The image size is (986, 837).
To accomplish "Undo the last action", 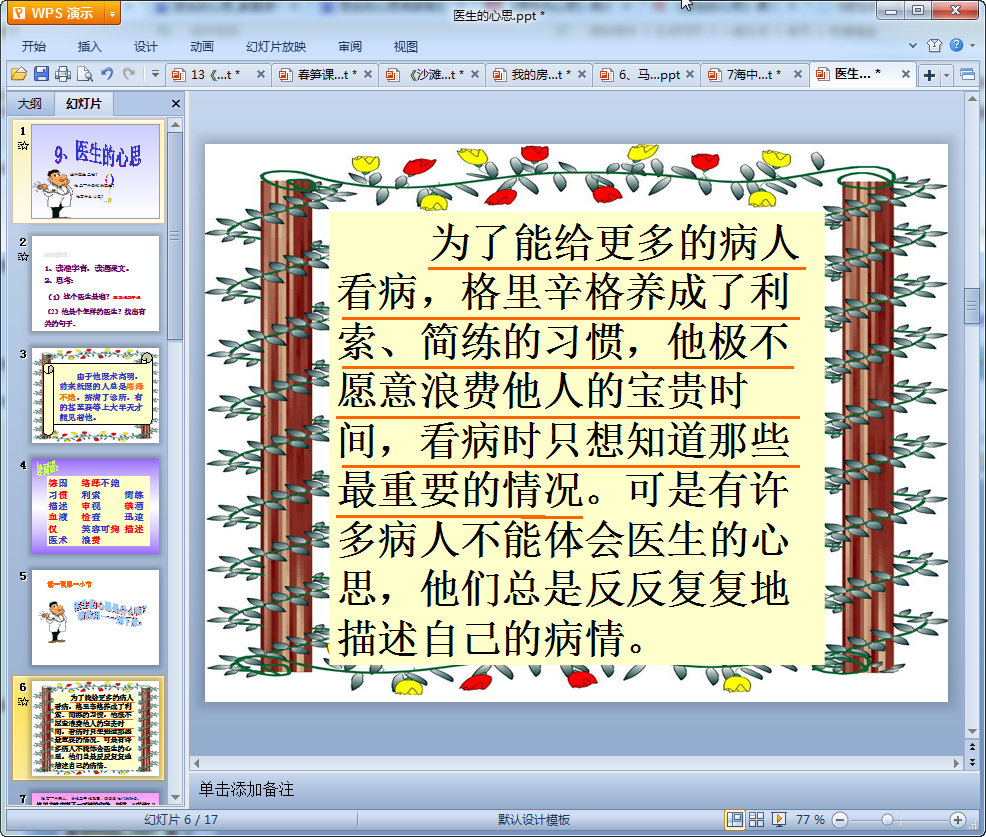I will coord(107,74).
